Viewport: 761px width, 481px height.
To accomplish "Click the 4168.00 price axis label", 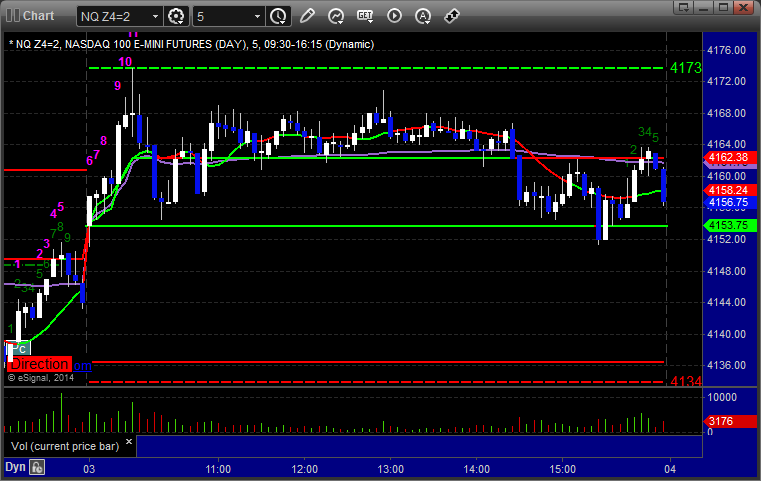I will [x=727, y=113].
